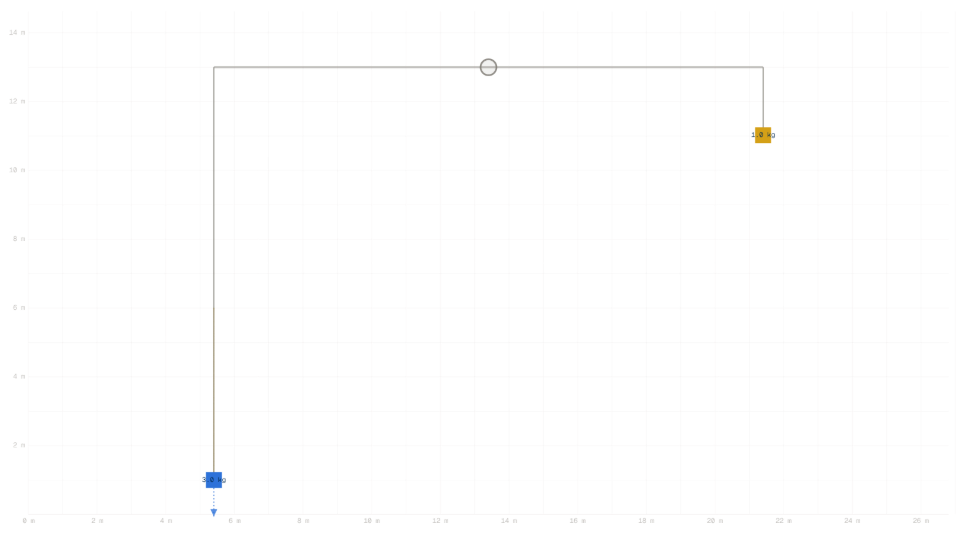The width and height of the screenshot is (960, 540).
Task: Click the horizontal axis label 0 m
Action: pos(29,521)
